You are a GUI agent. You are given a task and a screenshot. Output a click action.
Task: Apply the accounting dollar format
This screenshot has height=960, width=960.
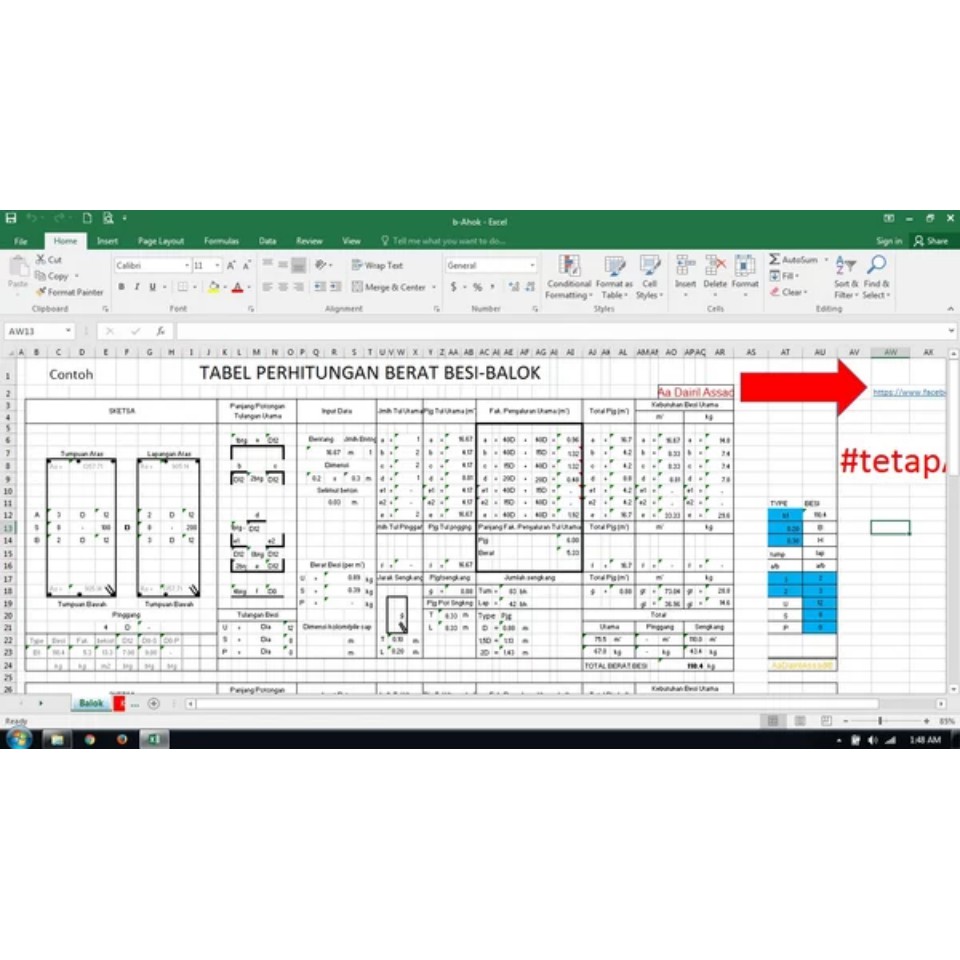click(454, 287)
